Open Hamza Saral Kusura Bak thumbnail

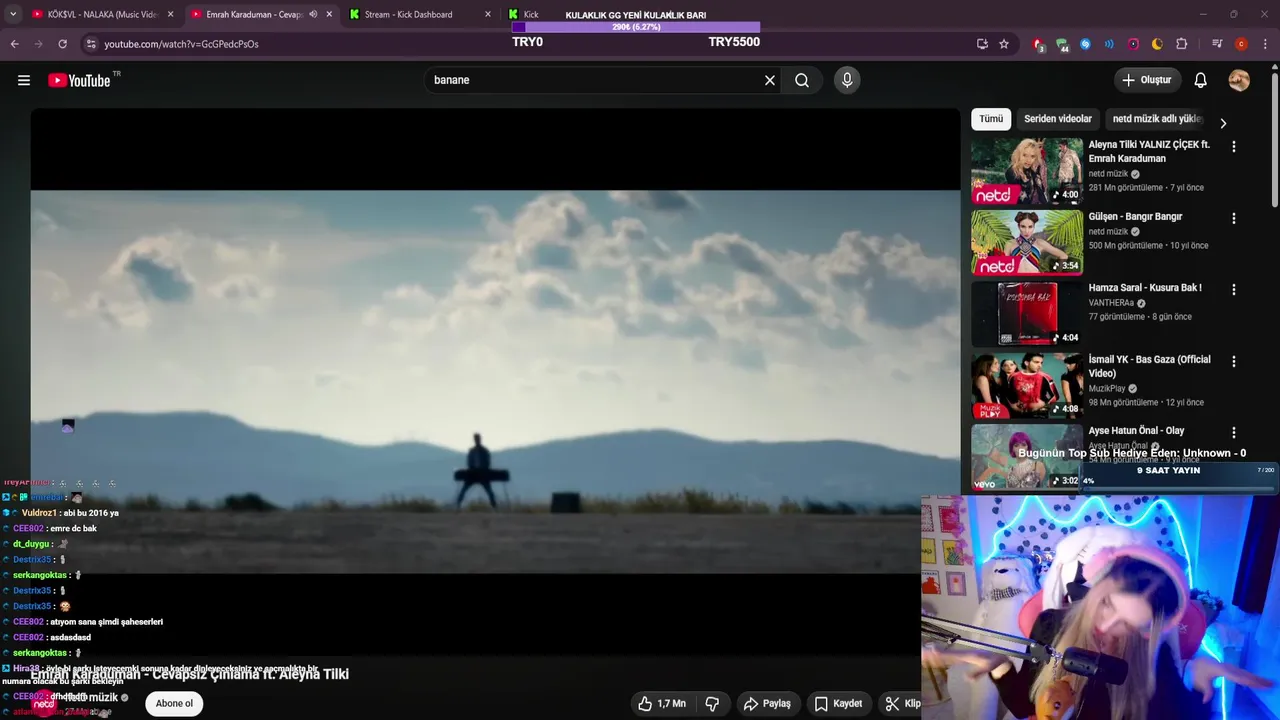pyautogui.click(x=1027, y=314)
